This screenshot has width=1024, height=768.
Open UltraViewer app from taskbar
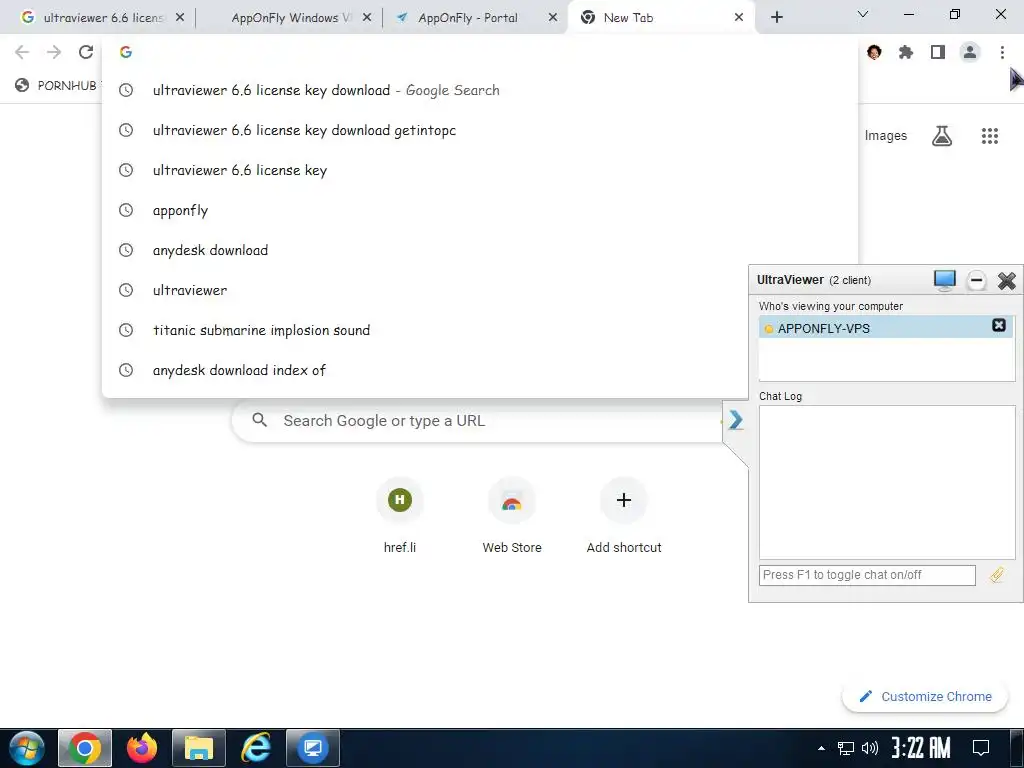313,748
